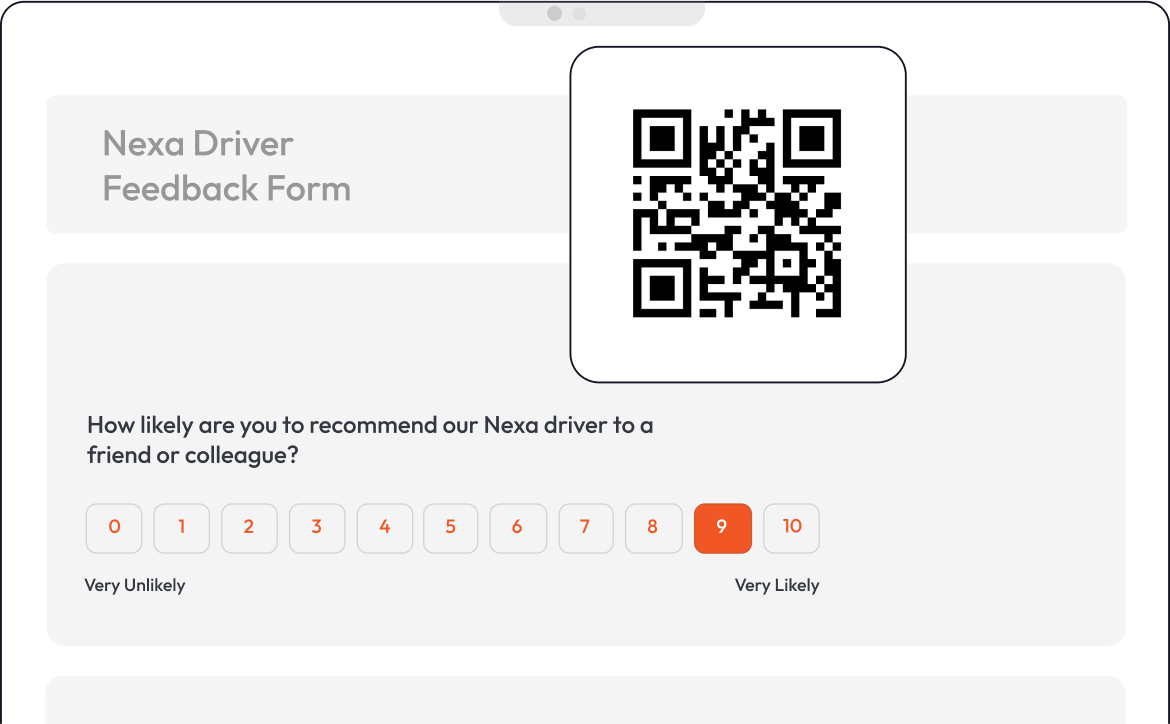Select rating 1 on the scale
The image size is (1170, 724).
coord(182,528)
